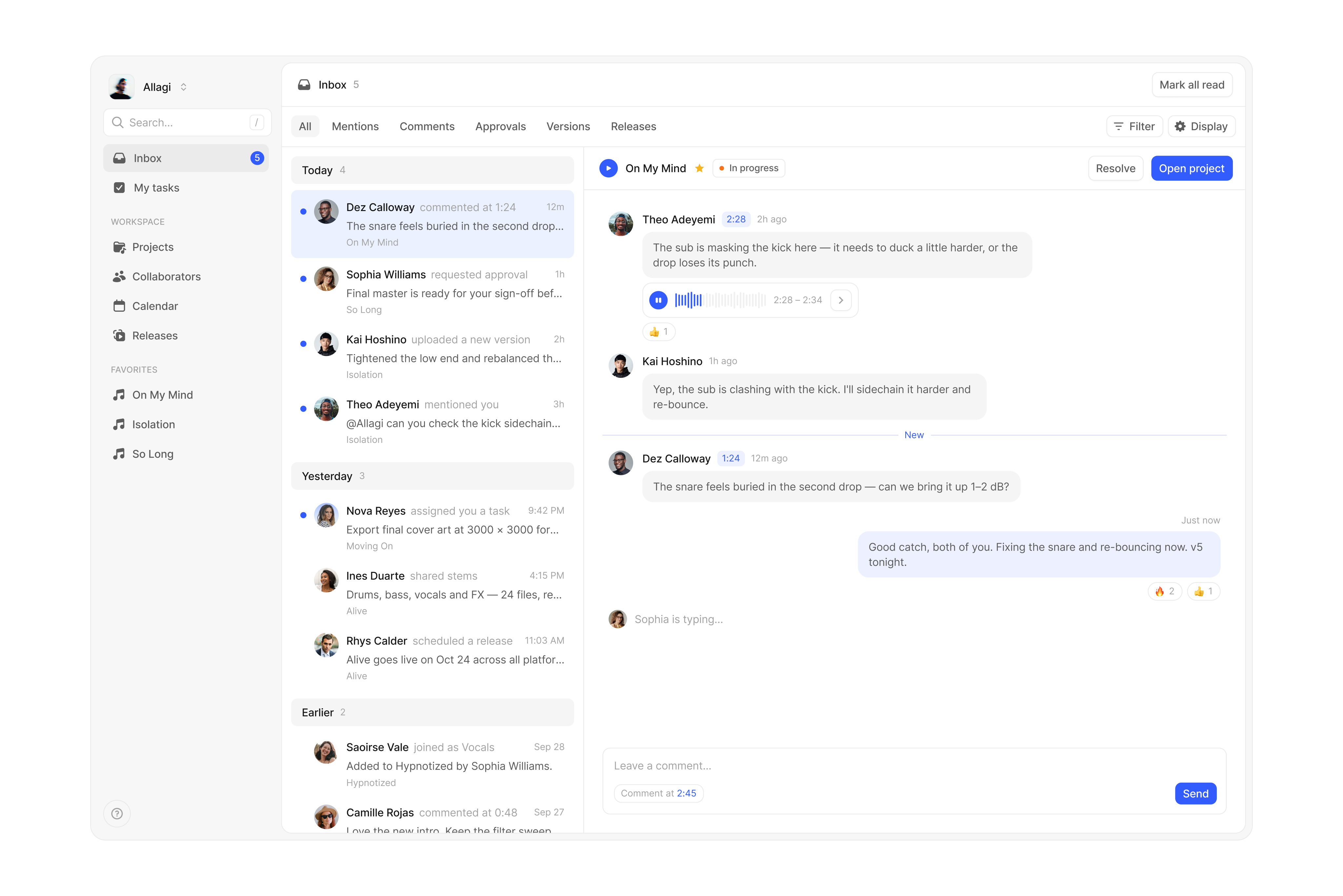Click Inbox unread badge showing 5
The image size is (1343, 896).
(257, 158)
